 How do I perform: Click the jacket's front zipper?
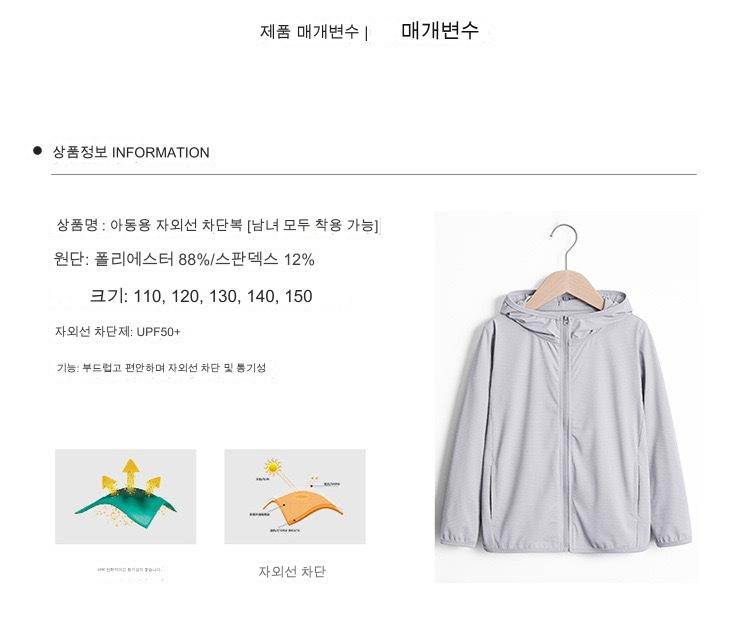pos(567,433)
